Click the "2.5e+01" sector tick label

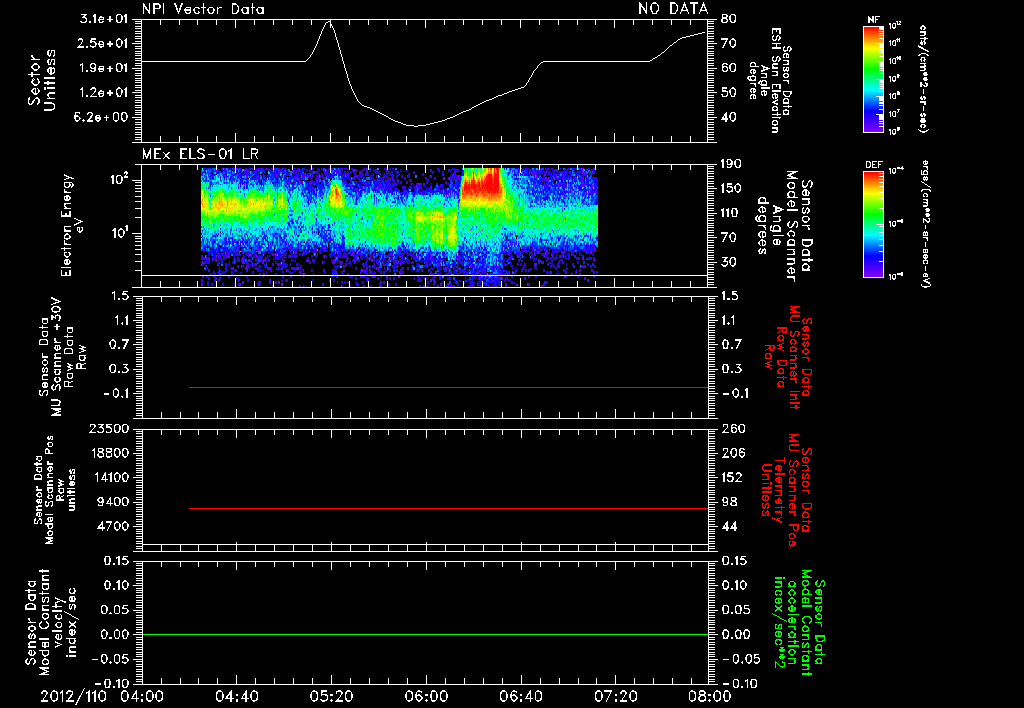(x=103, y=44)
